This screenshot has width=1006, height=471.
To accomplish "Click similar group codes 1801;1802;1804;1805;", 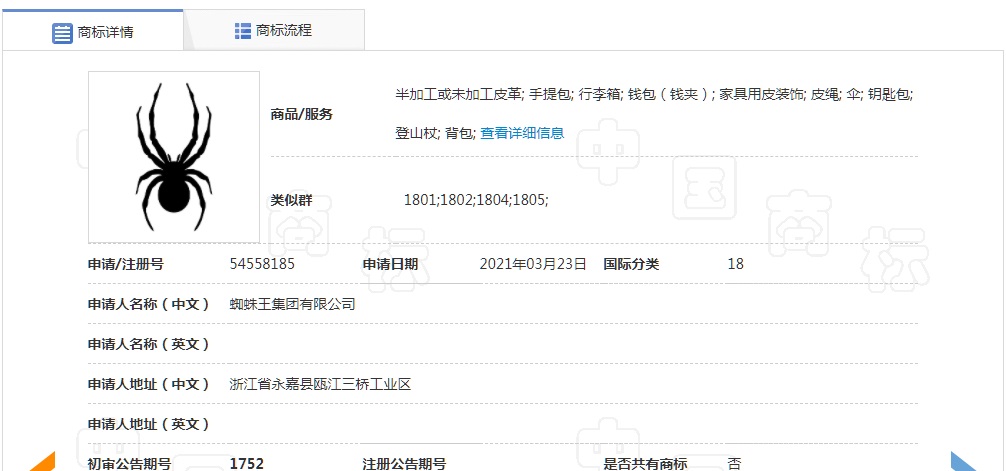I will click(x=476, y=200).
